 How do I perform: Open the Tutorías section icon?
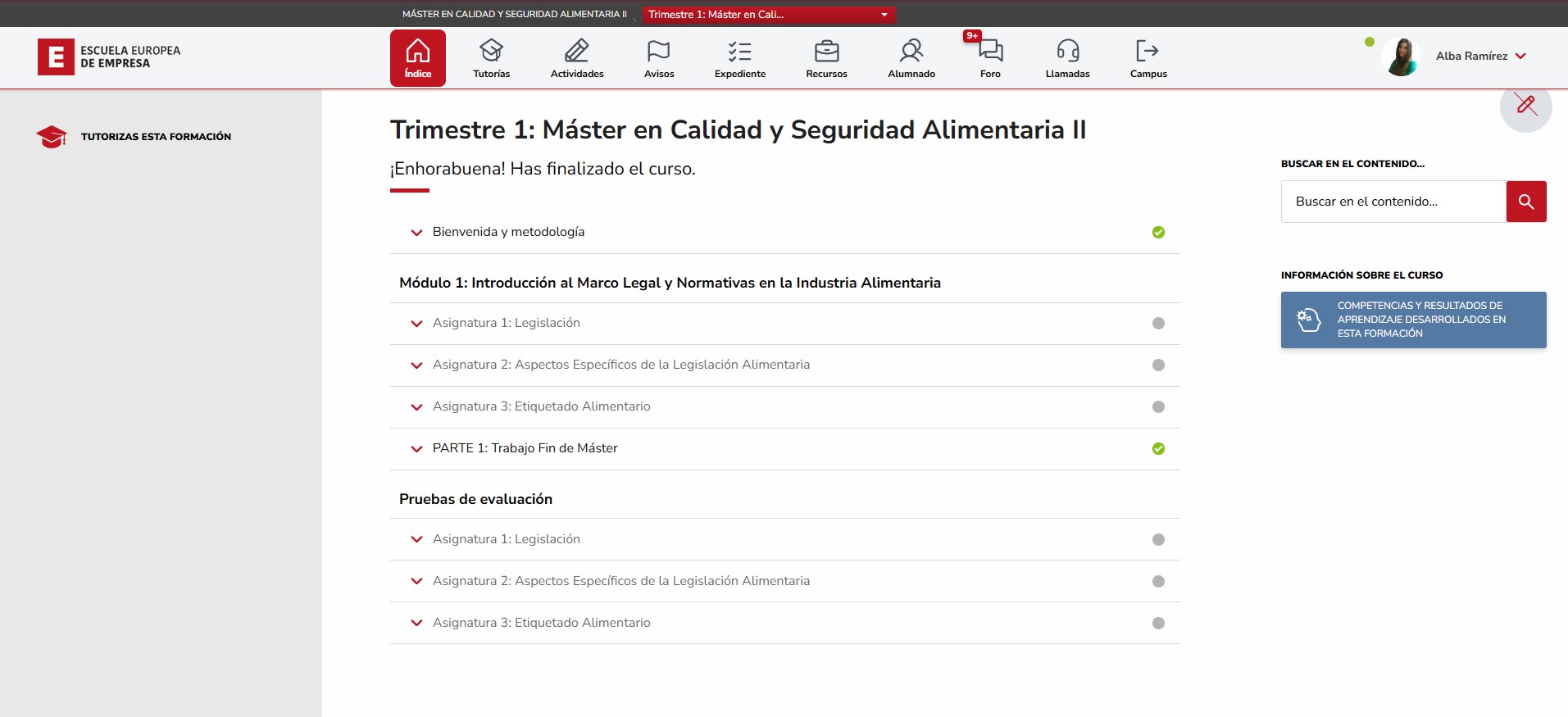pos(491,52)
